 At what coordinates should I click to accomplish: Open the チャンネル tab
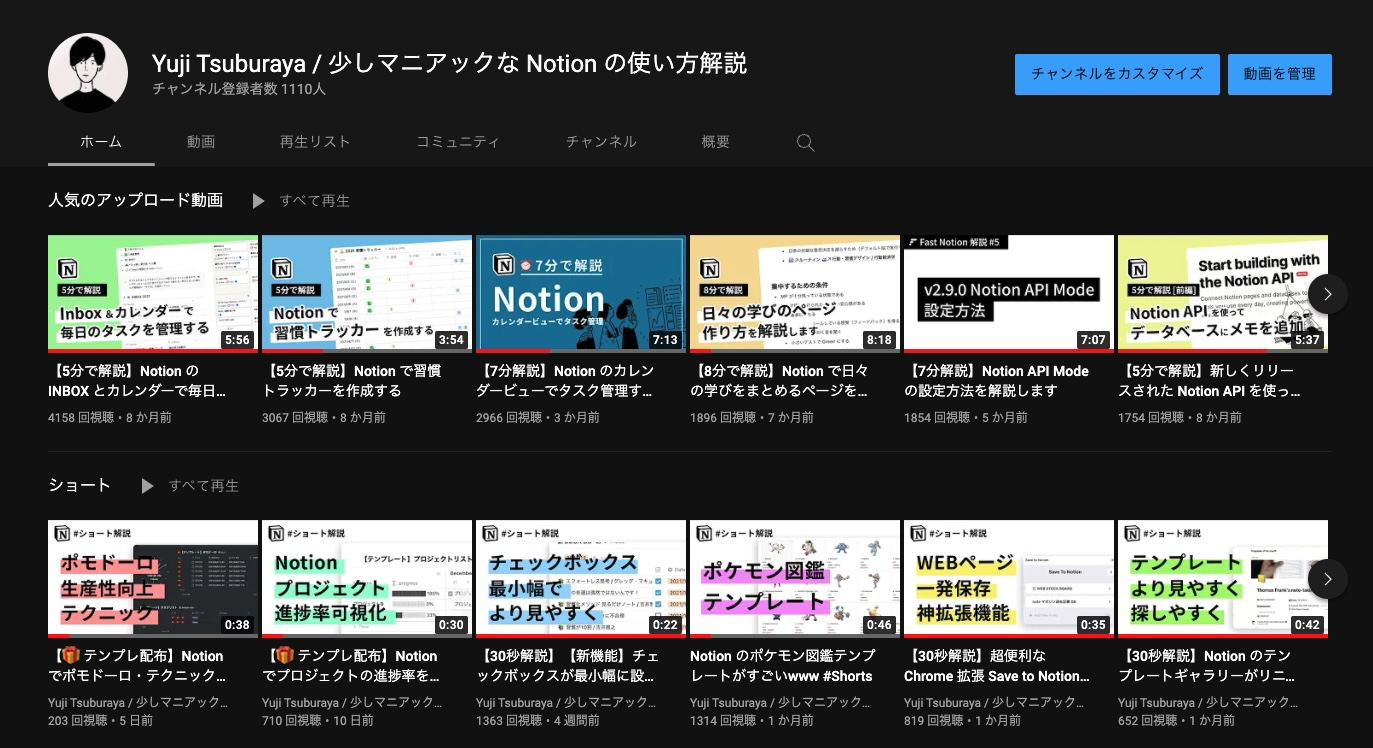601,142
